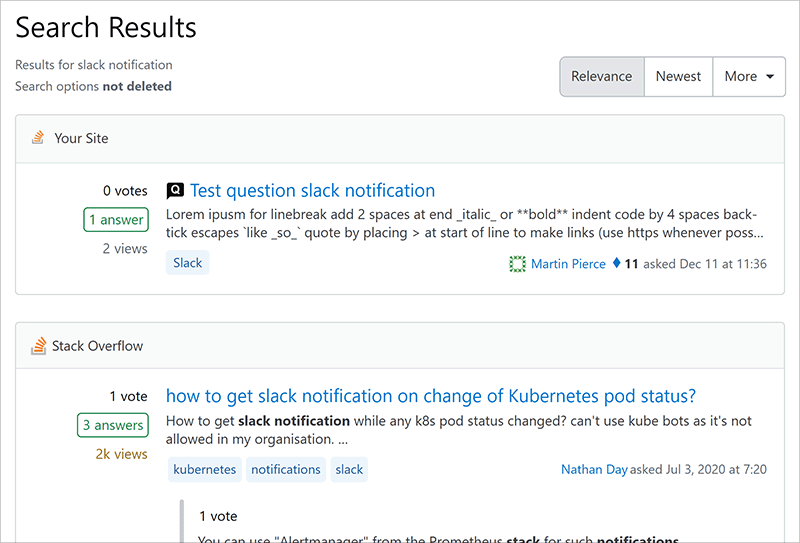The image size is (800, 543).
Task: Click the Search Results heading
Action: 106,27
